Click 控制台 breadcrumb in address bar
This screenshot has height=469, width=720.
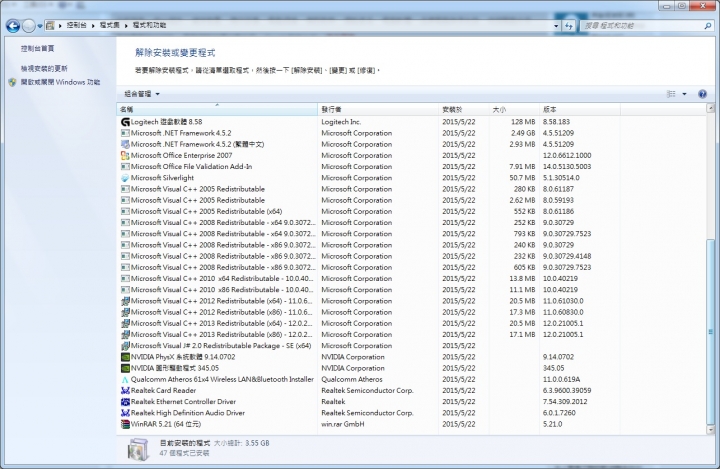point(76,25)
